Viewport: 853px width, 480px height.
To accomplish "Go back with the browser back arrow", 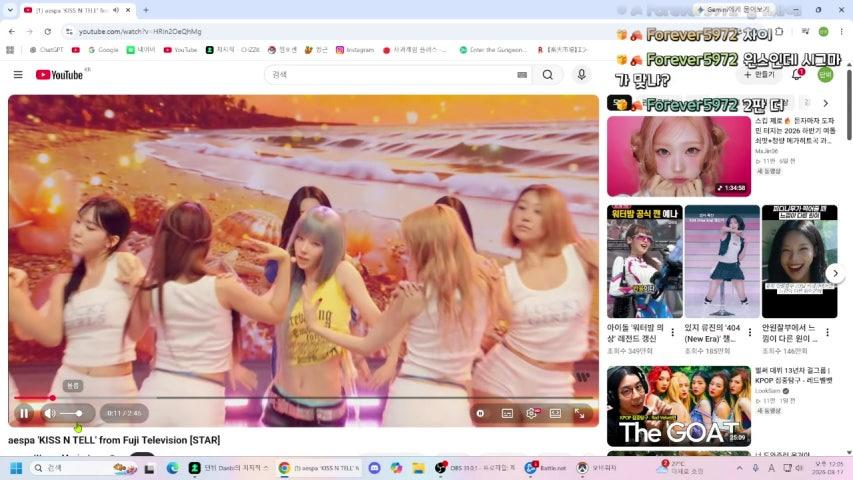I will point(12,32).
